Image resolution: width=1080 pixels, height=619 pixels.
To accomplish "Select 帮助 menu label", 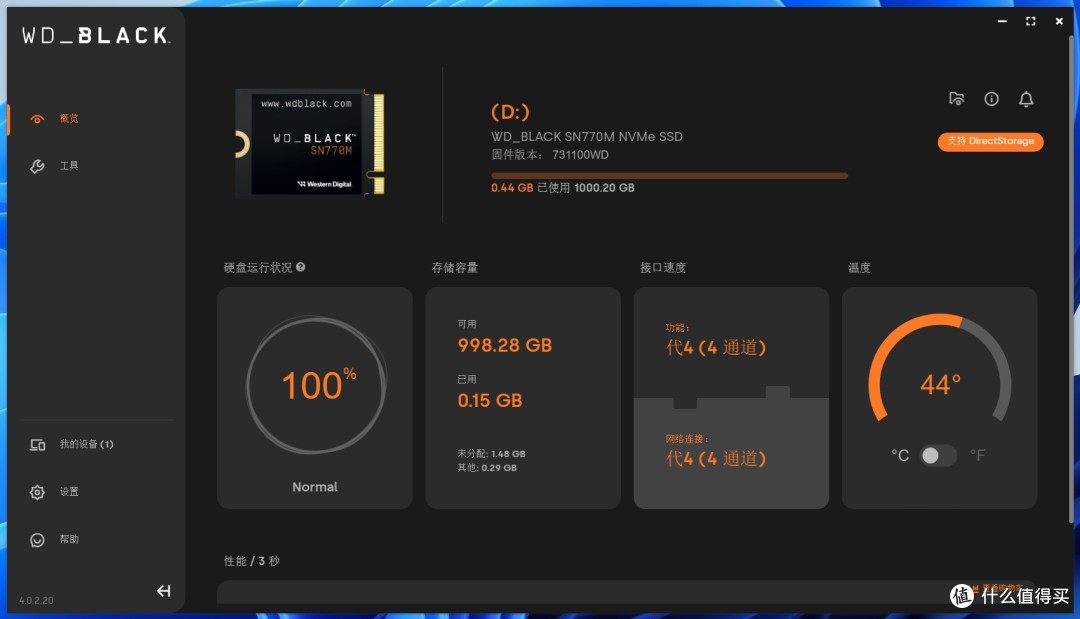I will 69,539.
